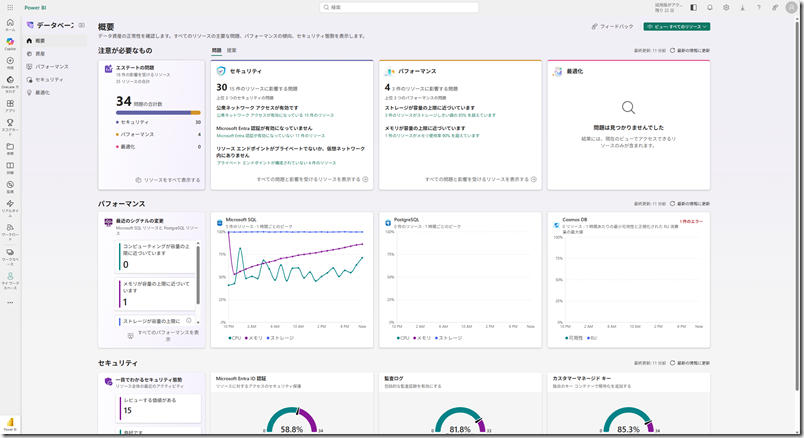
Task: Open the folder icon in left rail
Action: pos(10,148)
